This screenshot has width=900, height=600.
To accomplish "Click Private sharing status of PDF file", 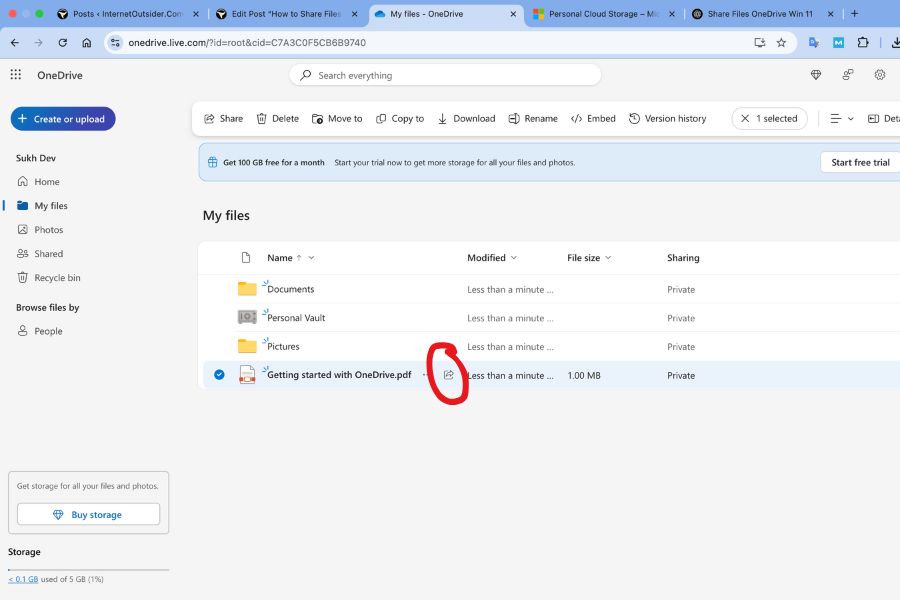I will (681, 376).
